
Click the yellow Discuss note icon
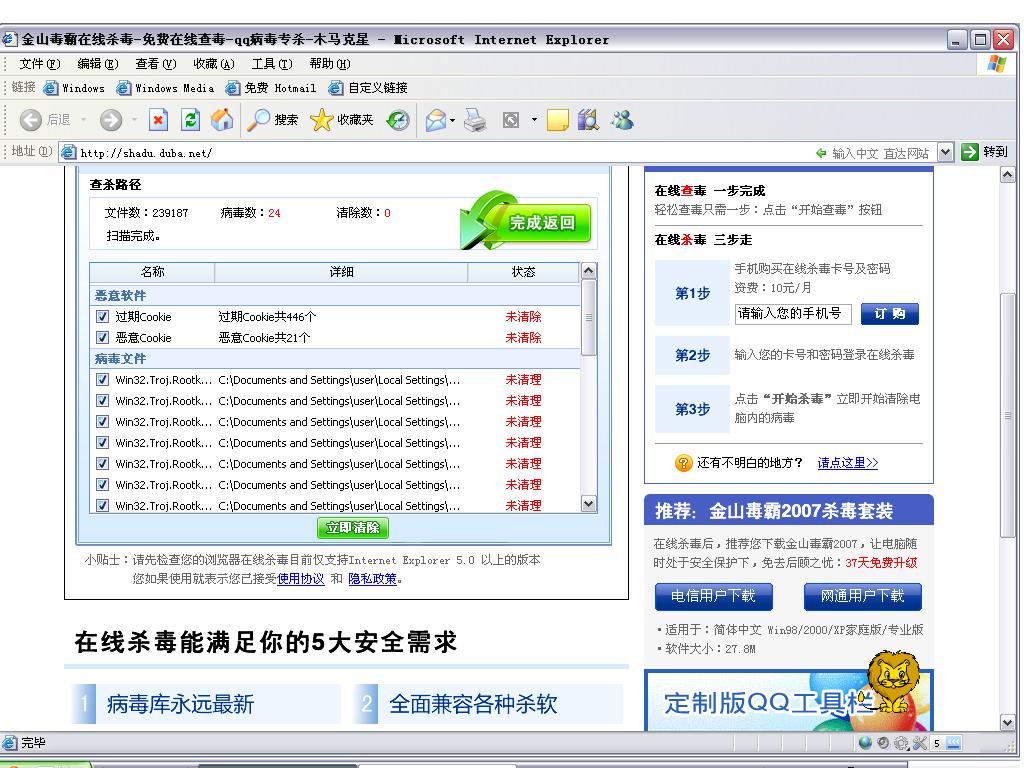coord(558,120)
